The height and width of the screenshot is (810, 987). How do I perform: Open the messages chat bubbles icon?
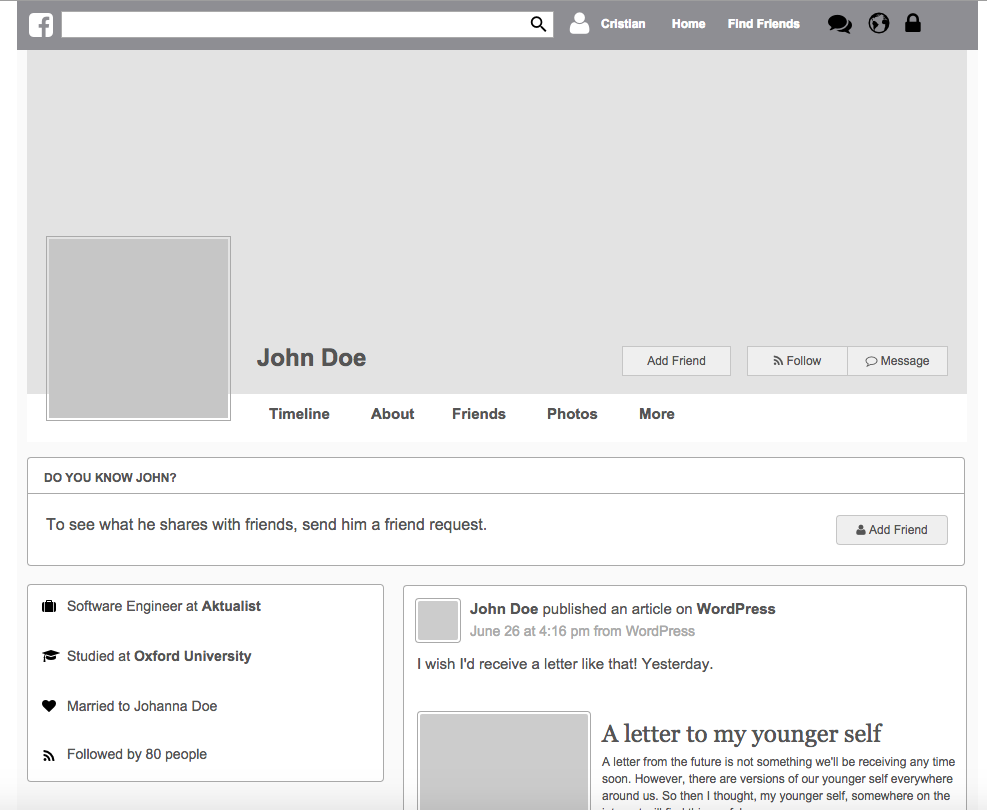pos(839,24)
